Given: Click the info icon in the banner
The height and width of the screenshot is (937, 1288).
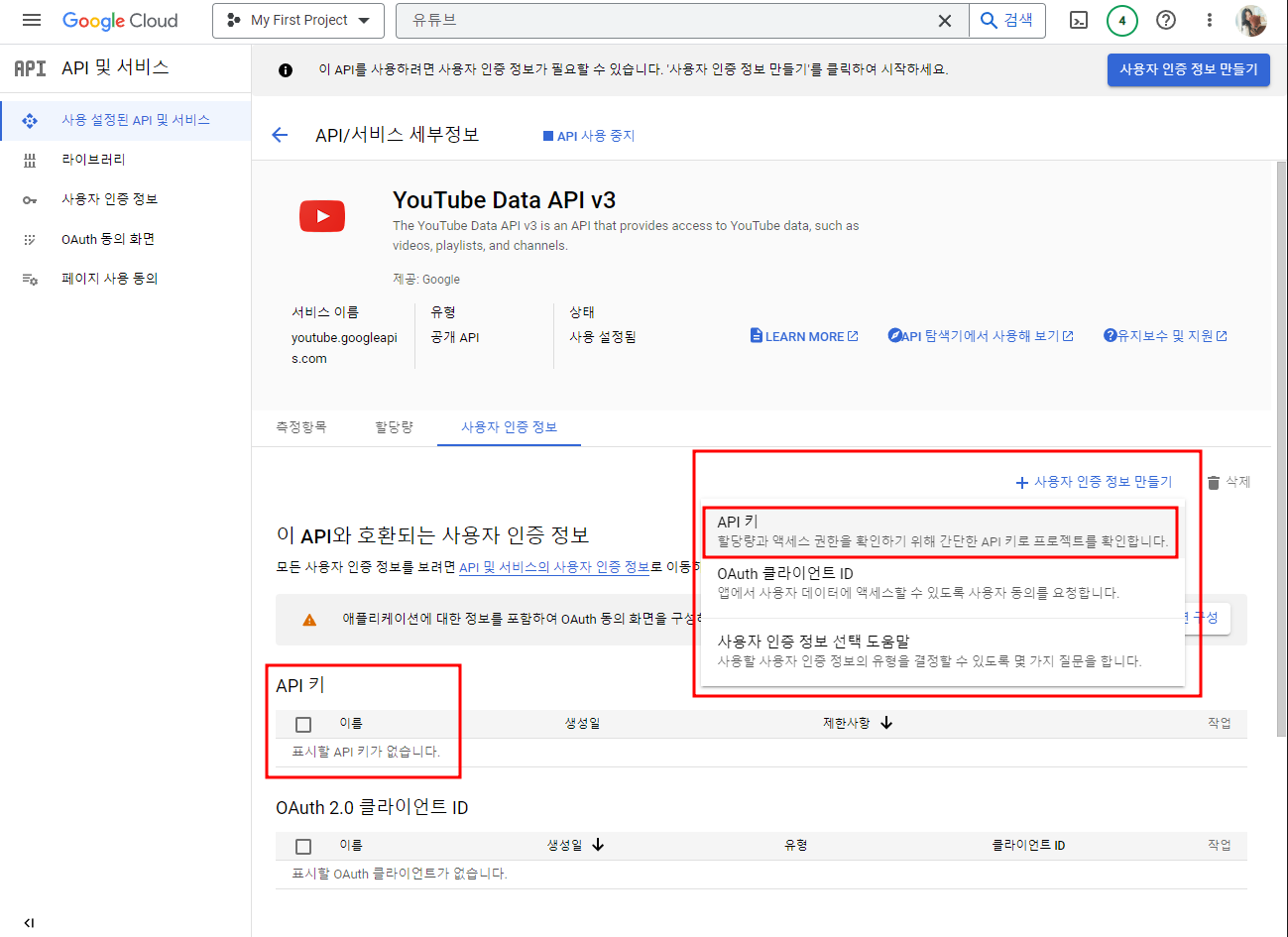Looking at the screenshot, I should click(286, 69).
